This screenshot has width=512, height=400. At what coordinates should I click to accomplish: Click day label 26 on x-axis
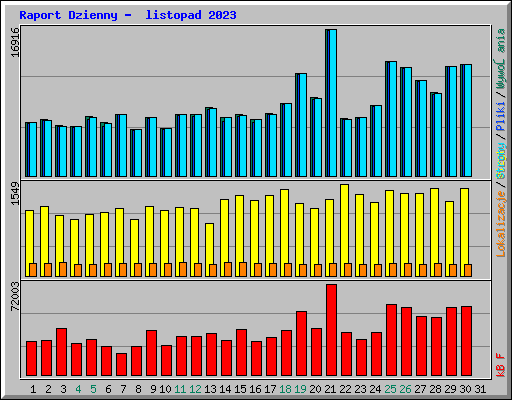coord(405,389)
